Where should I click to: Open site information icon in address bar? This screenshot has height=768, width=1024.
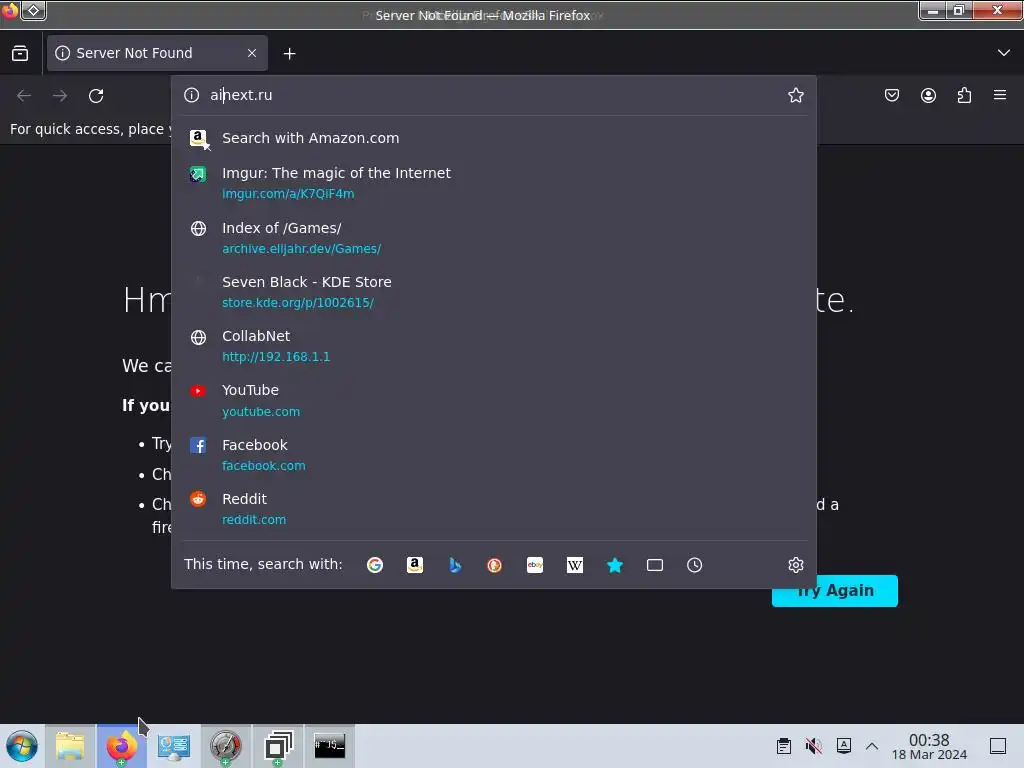pyautogui.click(x=191, y=95)
